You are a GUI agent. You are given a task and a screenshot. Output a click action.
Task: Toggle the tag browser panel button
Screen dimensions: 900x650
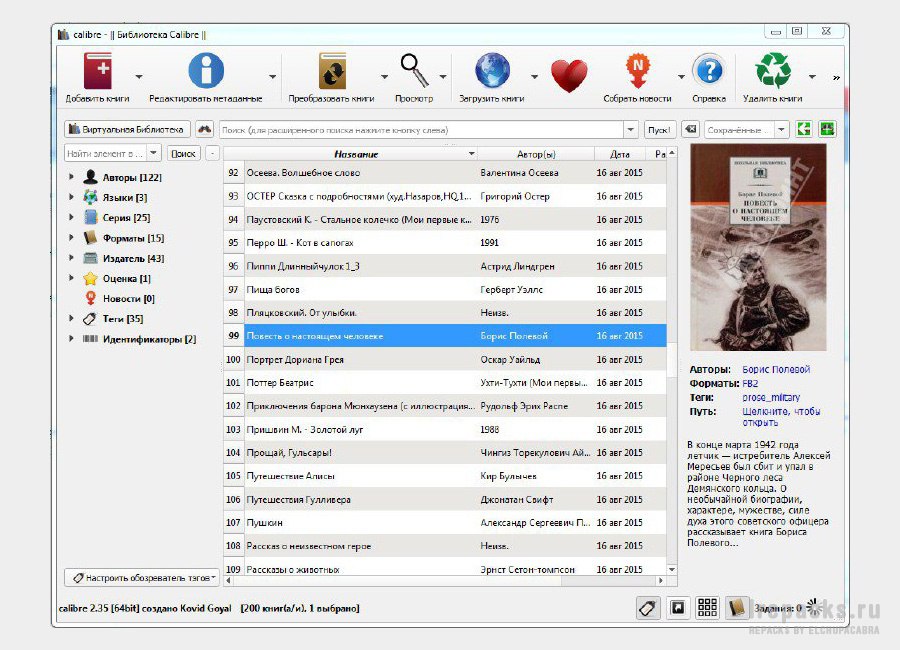[x=649, y=607]
